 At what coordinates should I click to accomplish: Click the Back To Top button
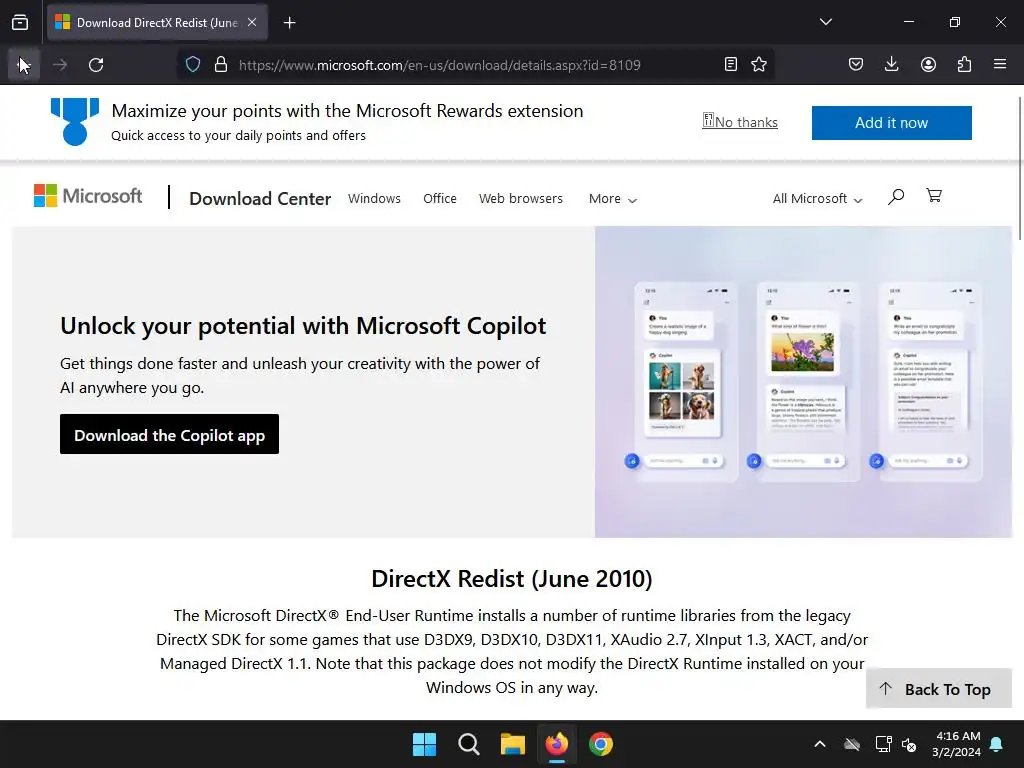tap(938, 689)
